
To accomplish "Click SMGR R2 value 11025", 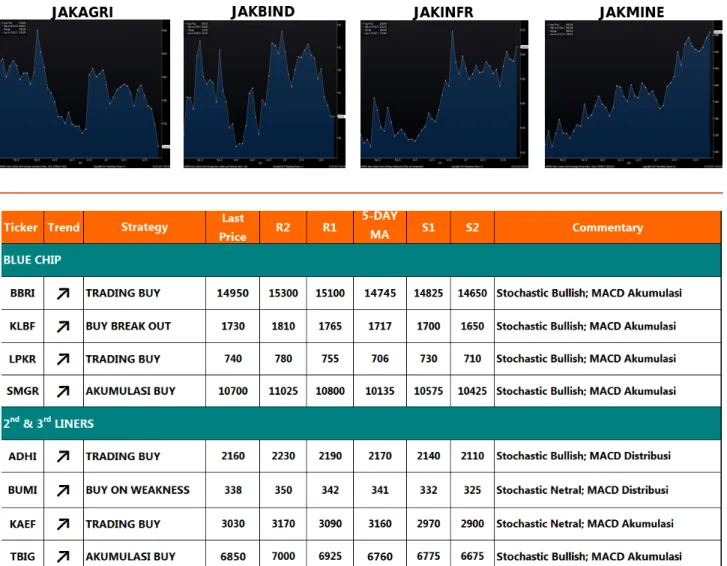I will tap(283, 391).
